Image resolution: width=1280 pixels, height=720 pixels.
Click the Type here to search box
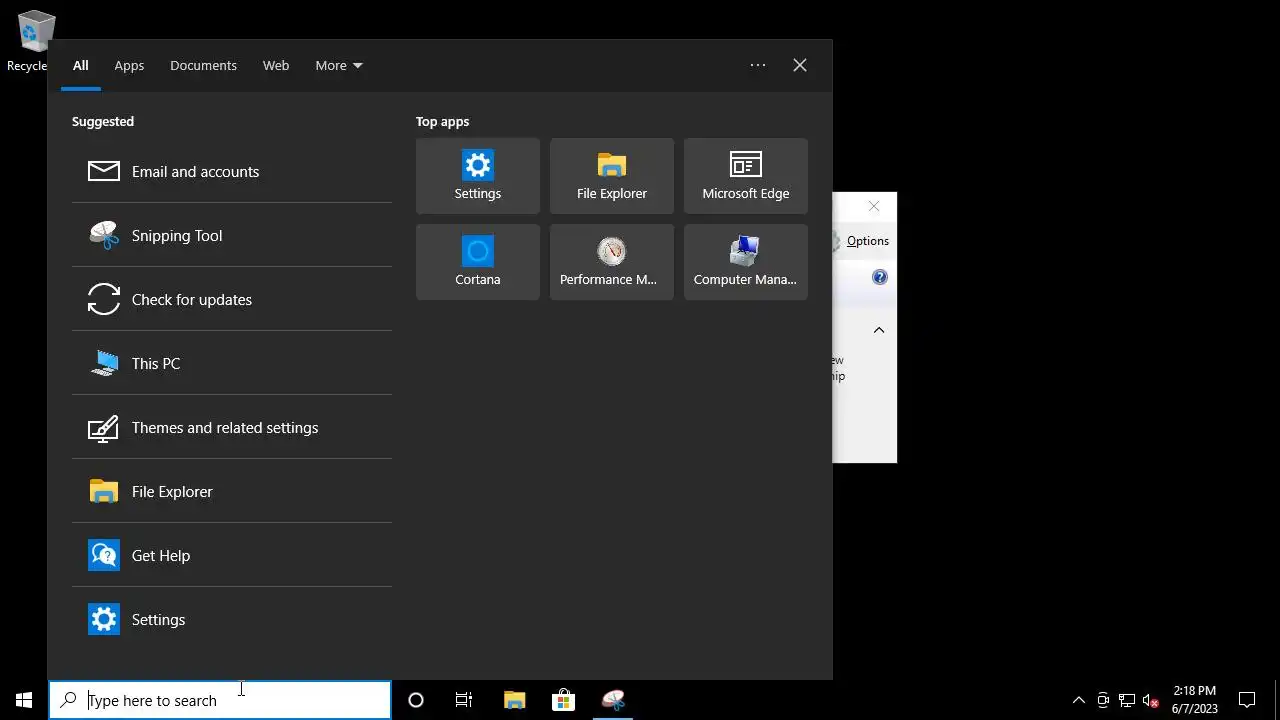click(220, 700)
